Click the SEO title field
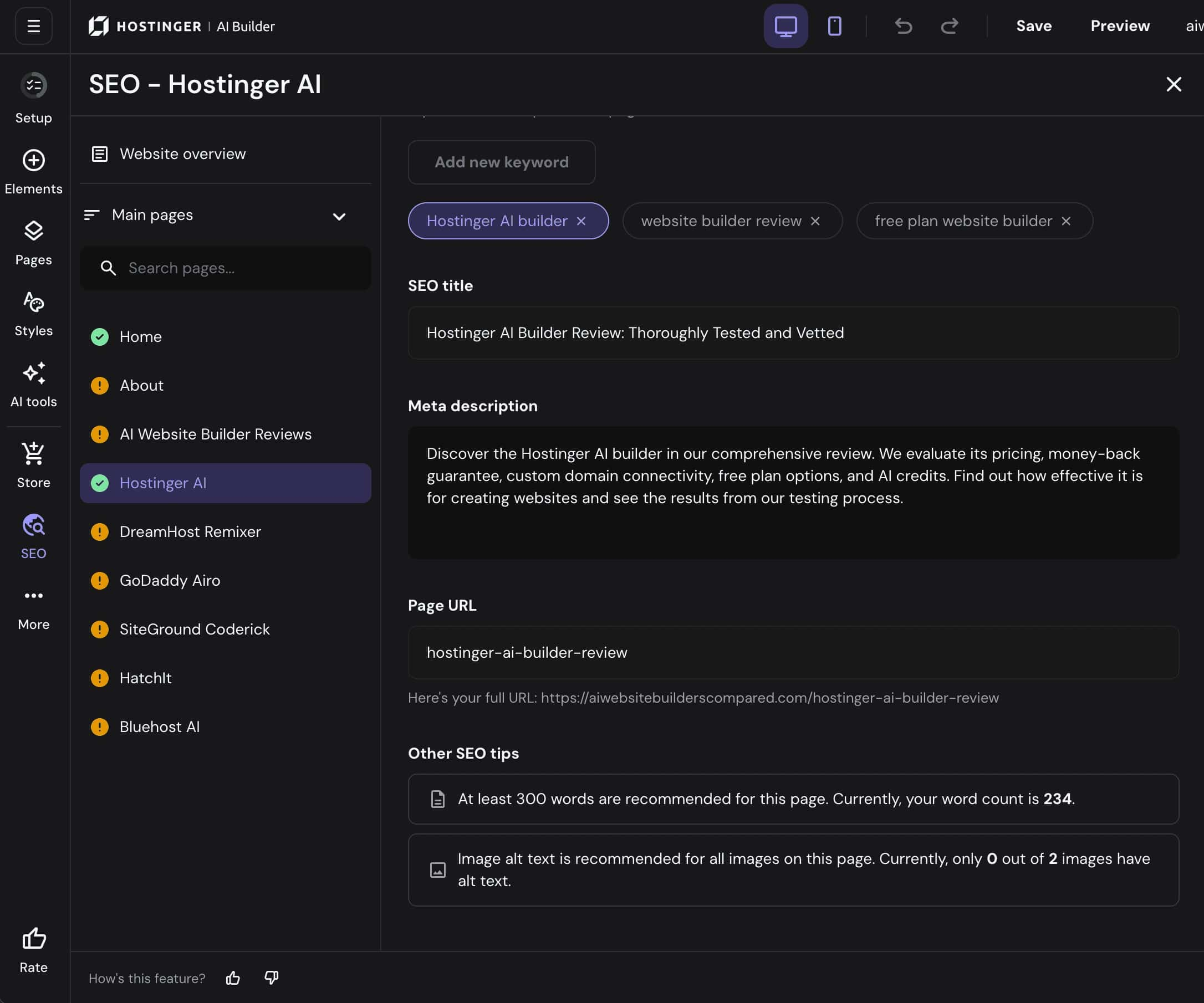The width and height of the screenshot is (1204, 1003). [x=793, y=333]
